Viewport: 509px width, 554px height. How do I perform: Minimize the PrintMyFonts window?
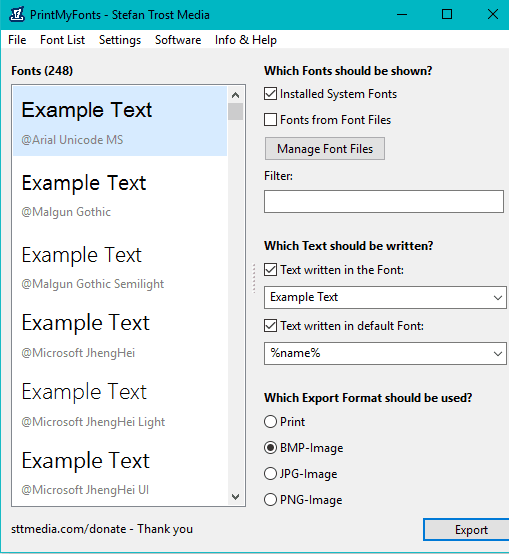[x=402, y=14]
